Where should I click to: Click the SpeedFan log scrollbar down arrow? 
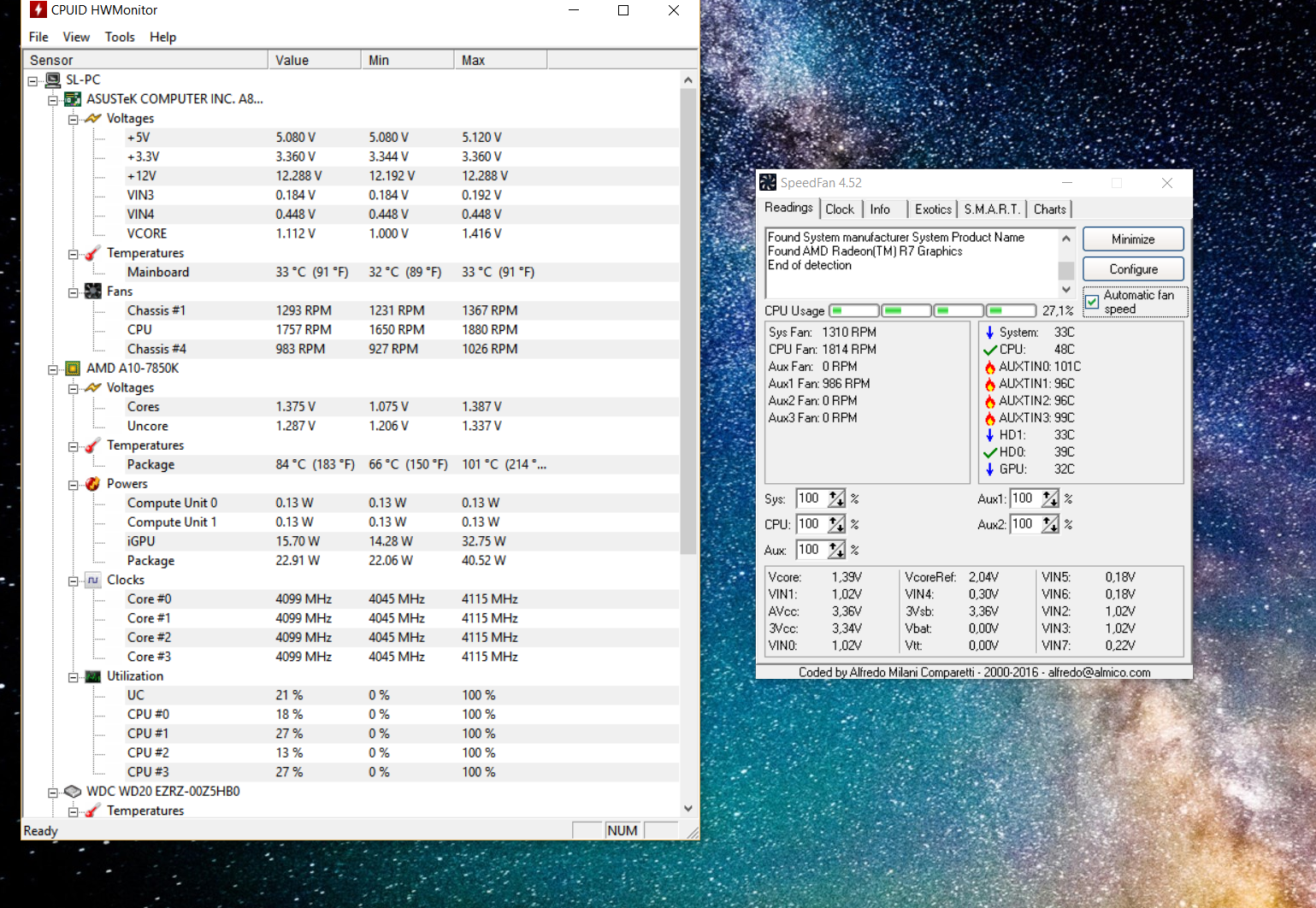1066,290
